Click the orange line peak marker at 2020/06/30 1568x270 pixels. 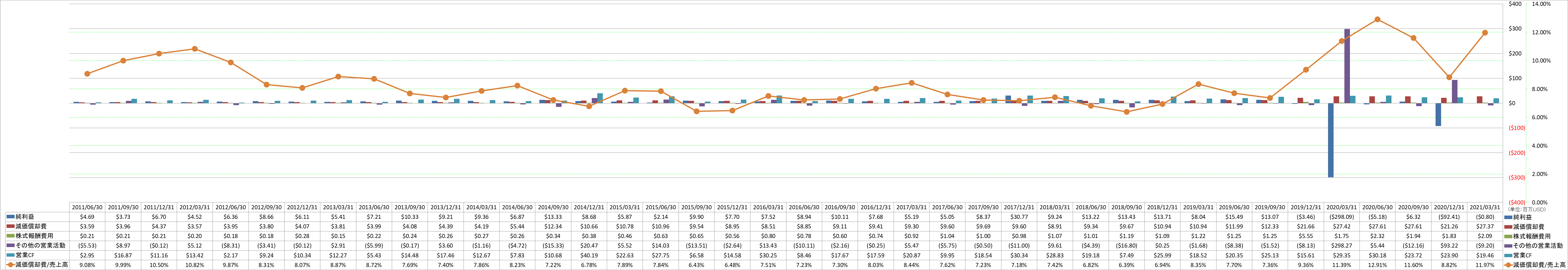pos(1377,19)
